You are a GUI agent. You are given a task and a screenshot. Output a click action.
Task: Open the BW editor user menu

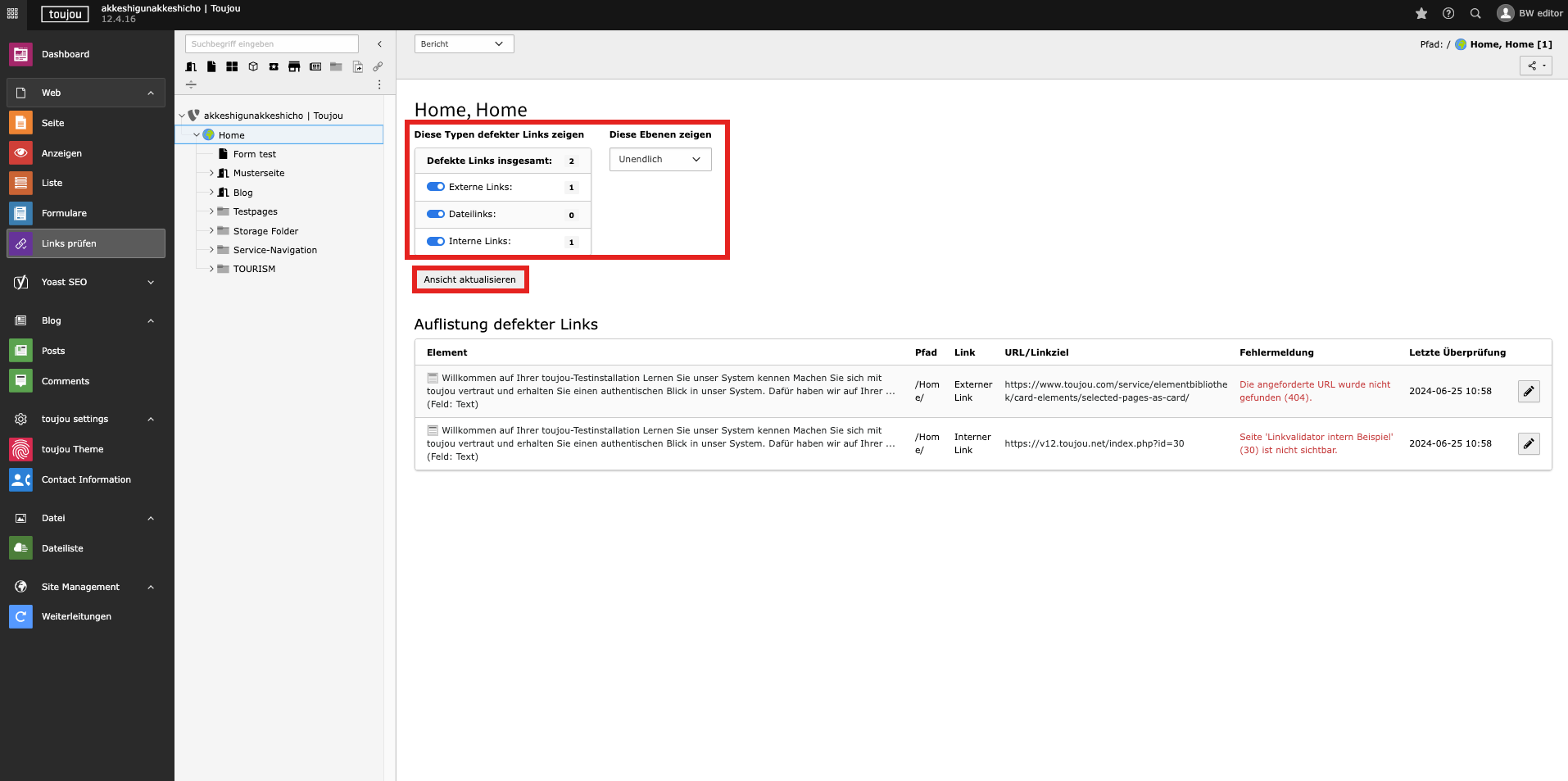click(x=1529, y=14)
